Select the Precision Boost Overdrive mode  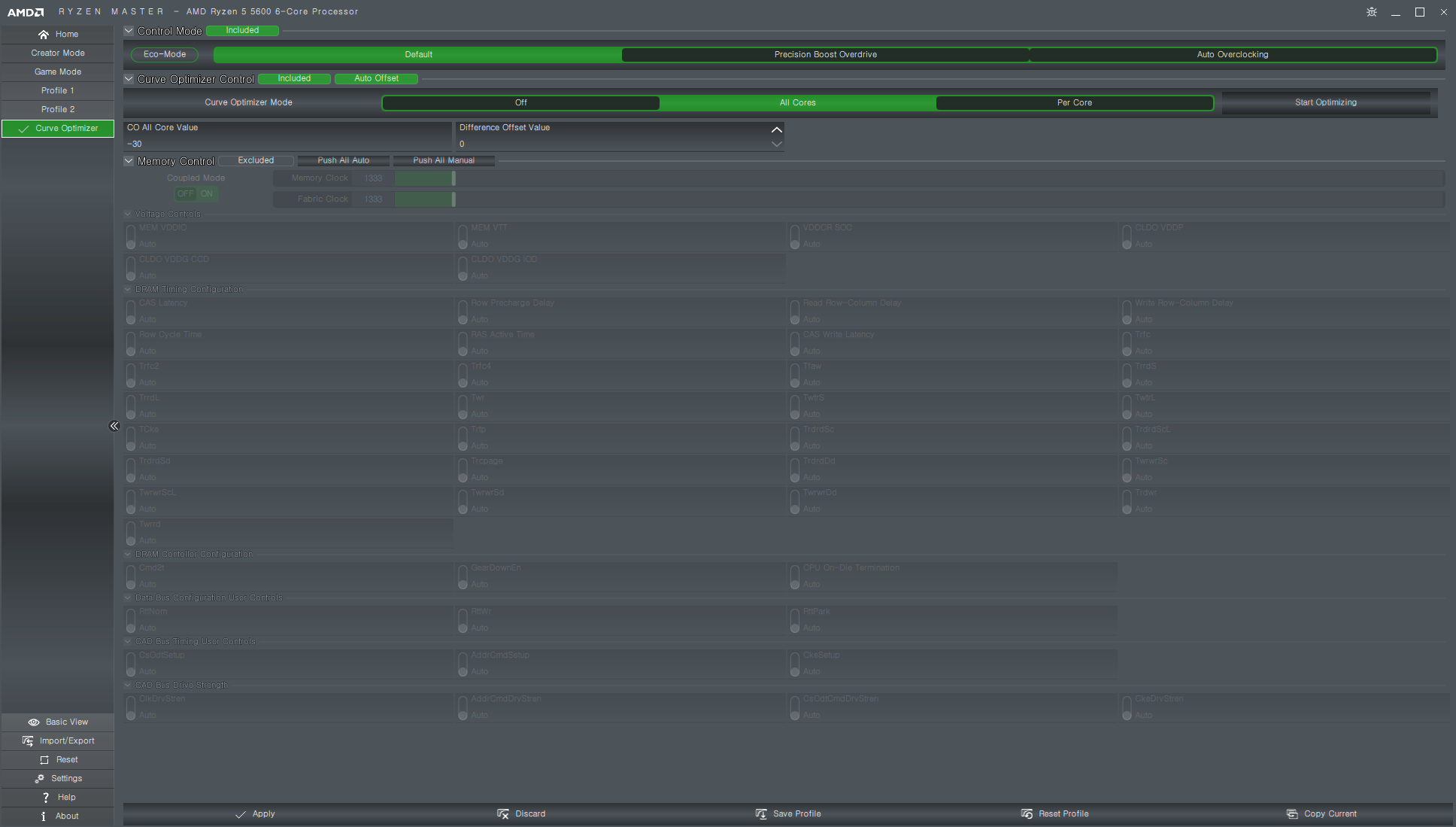(x=825, y=55)
